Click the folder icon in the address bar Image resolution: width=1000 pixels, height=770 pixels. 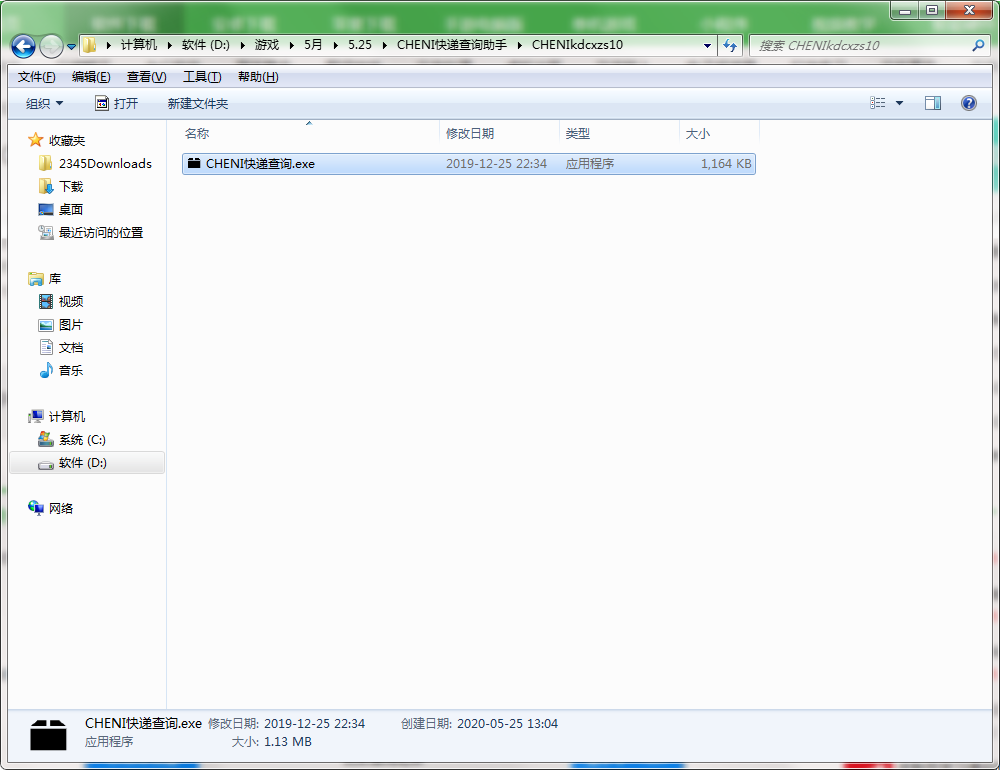coord(90,45)
